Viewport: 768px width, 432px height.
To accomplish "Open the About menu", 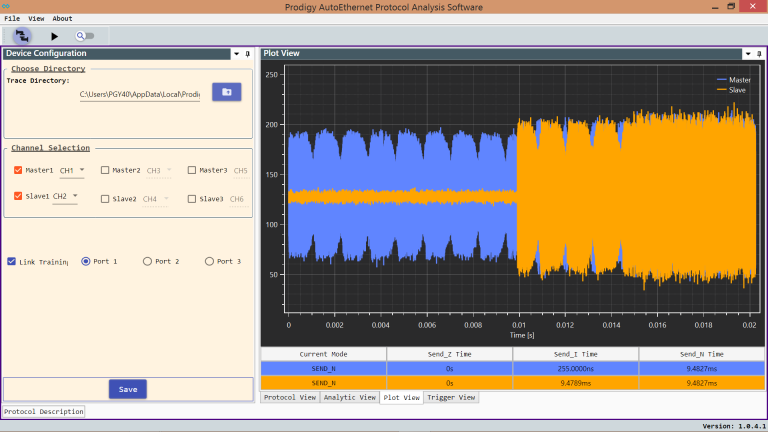I will point(62,19).
